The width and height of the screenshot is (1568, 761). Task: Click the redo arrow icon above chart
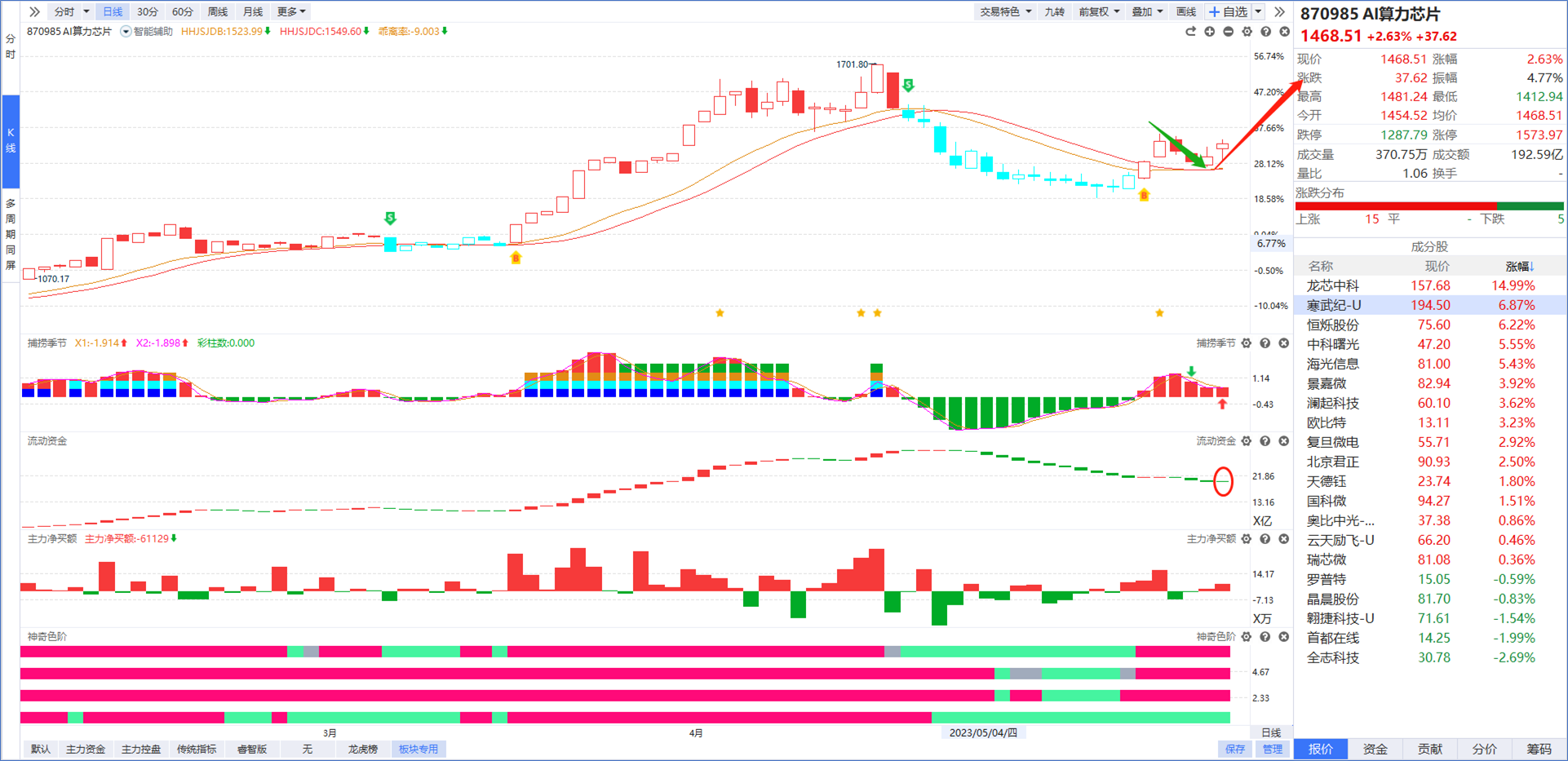coord(1190,32)
